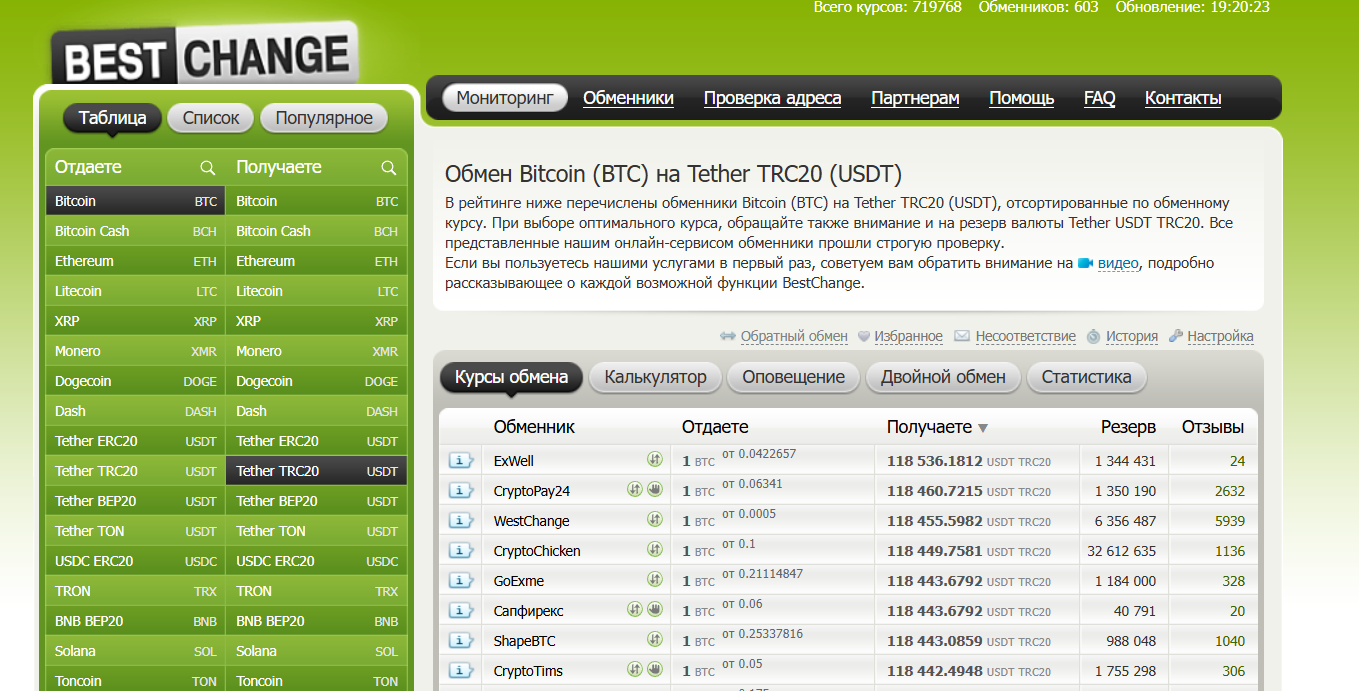Click the Настройка link
Image resolution: width=1359 pixels, height=691 pixels.
coord(1220,337)
